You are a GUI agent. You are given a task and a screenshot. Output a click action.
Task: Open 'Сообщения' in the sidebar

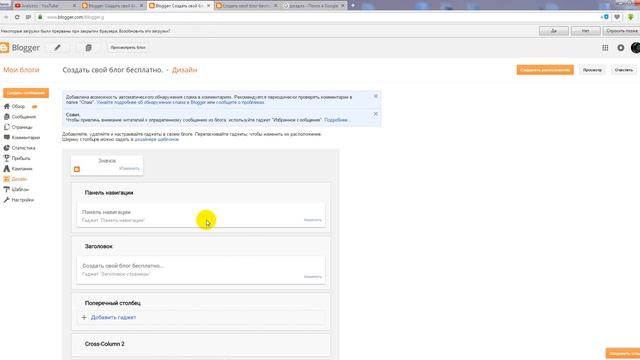coord(24,117)
